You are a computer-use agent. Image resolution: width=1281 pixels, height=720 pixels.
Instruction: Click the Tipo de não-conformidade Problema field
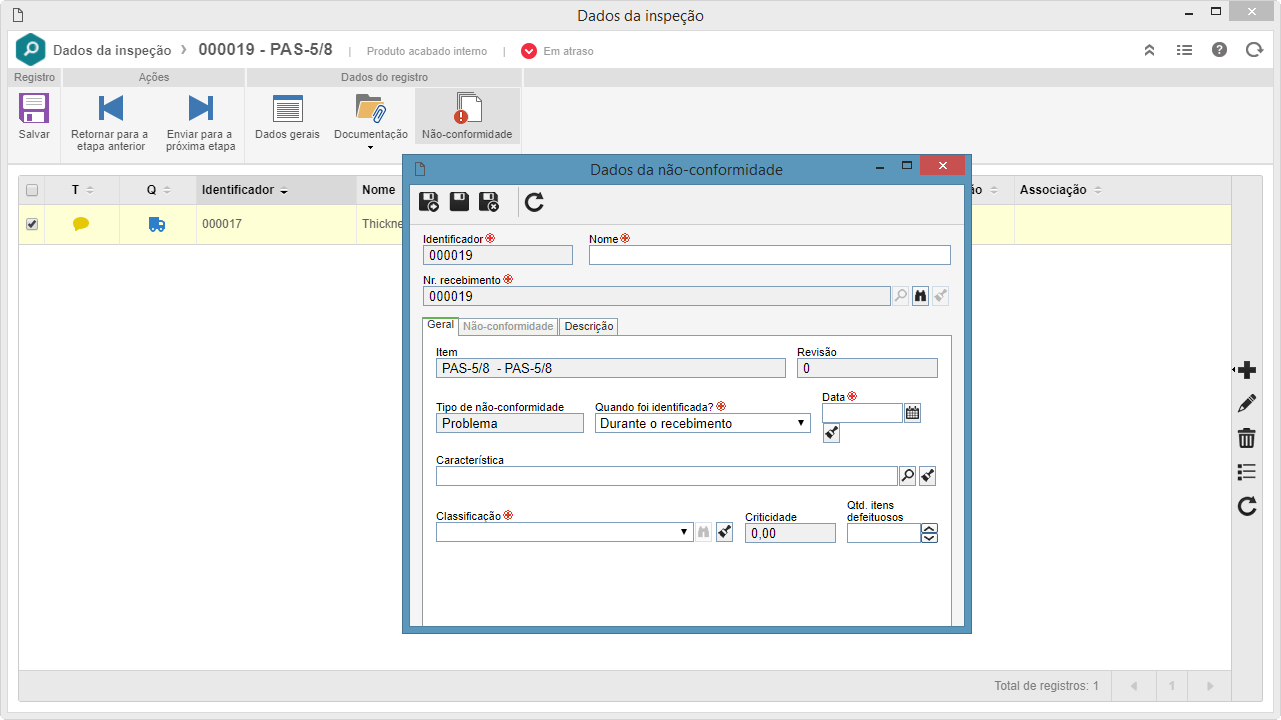[x=510, y=423]
